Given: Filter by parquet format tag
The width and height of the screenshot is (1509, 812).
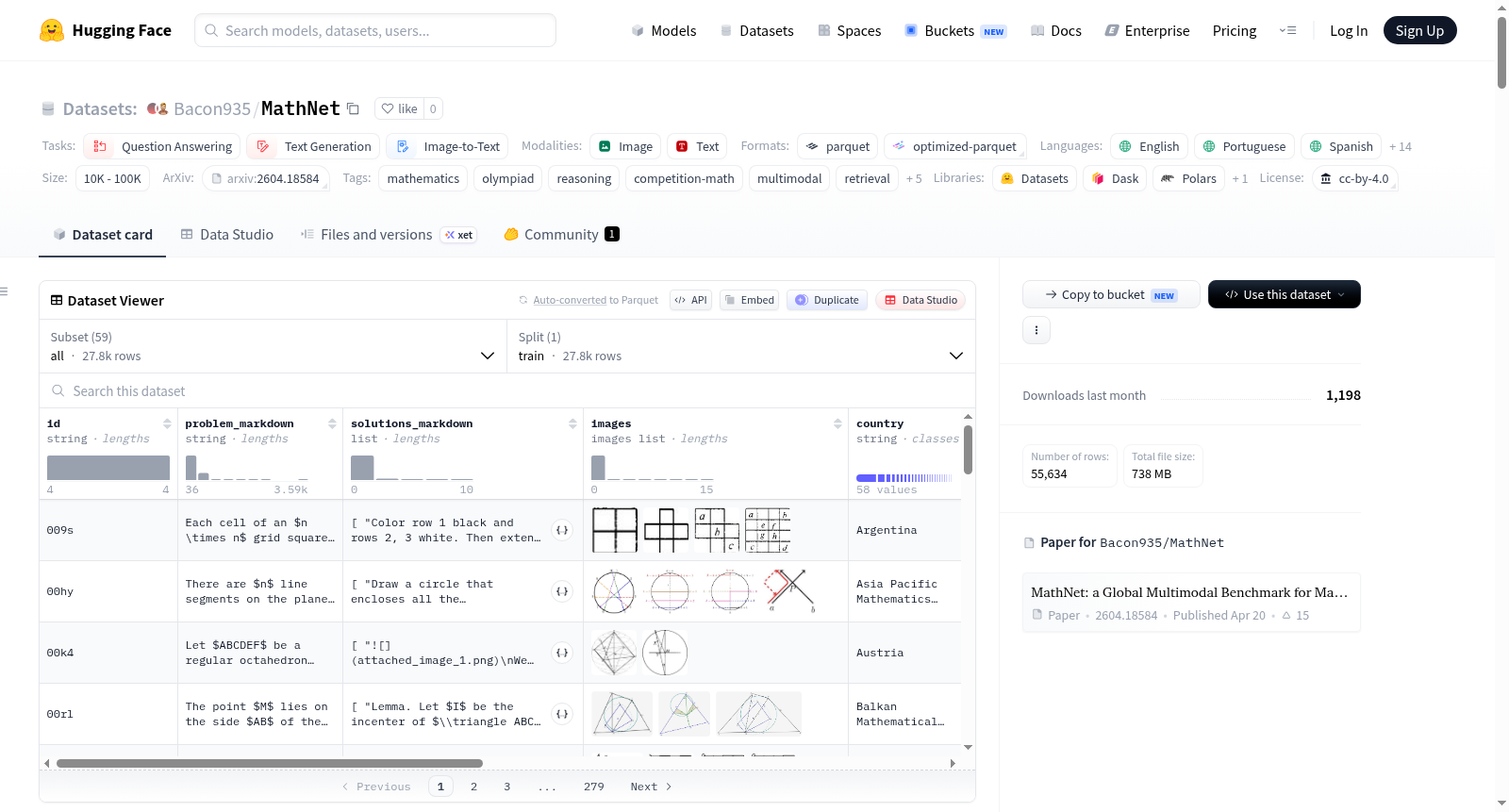Looking at the screenshot, I should [837, 146].
